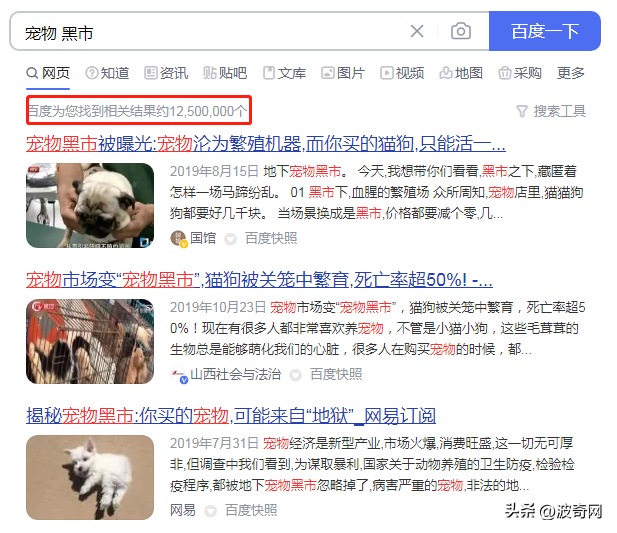Switch to 图片 image results
The width and height of the screenshot is (617, 533).
click(x=343, y=73)
